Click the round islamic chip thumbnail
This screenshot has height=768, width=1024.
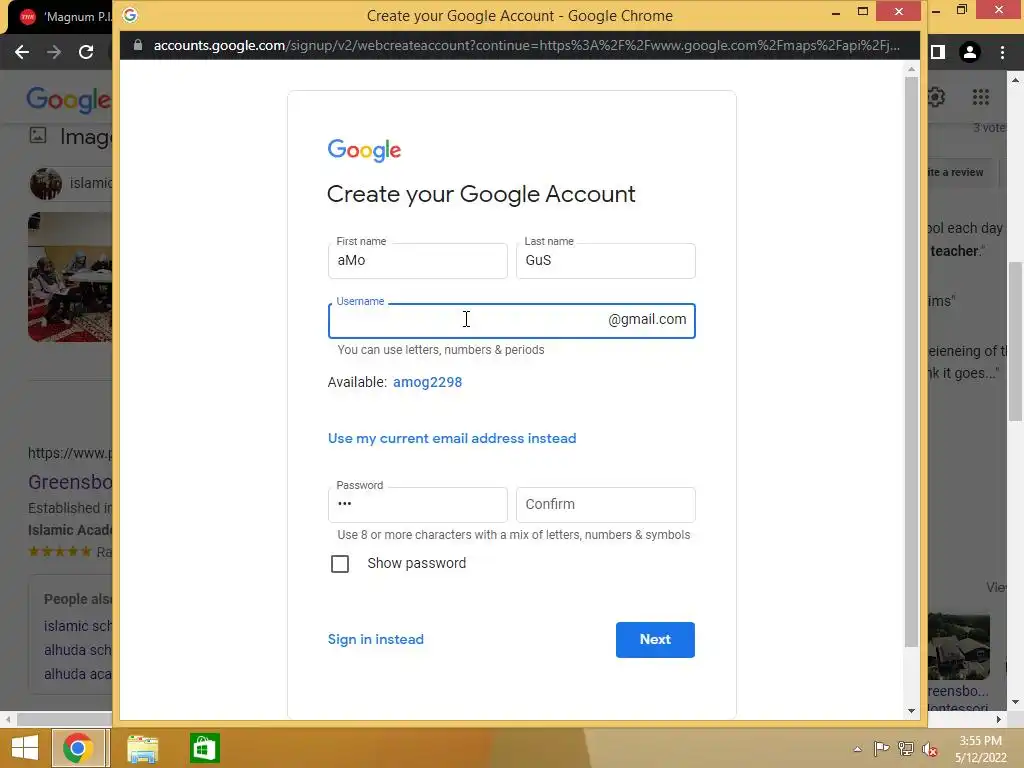pos(46,184)
